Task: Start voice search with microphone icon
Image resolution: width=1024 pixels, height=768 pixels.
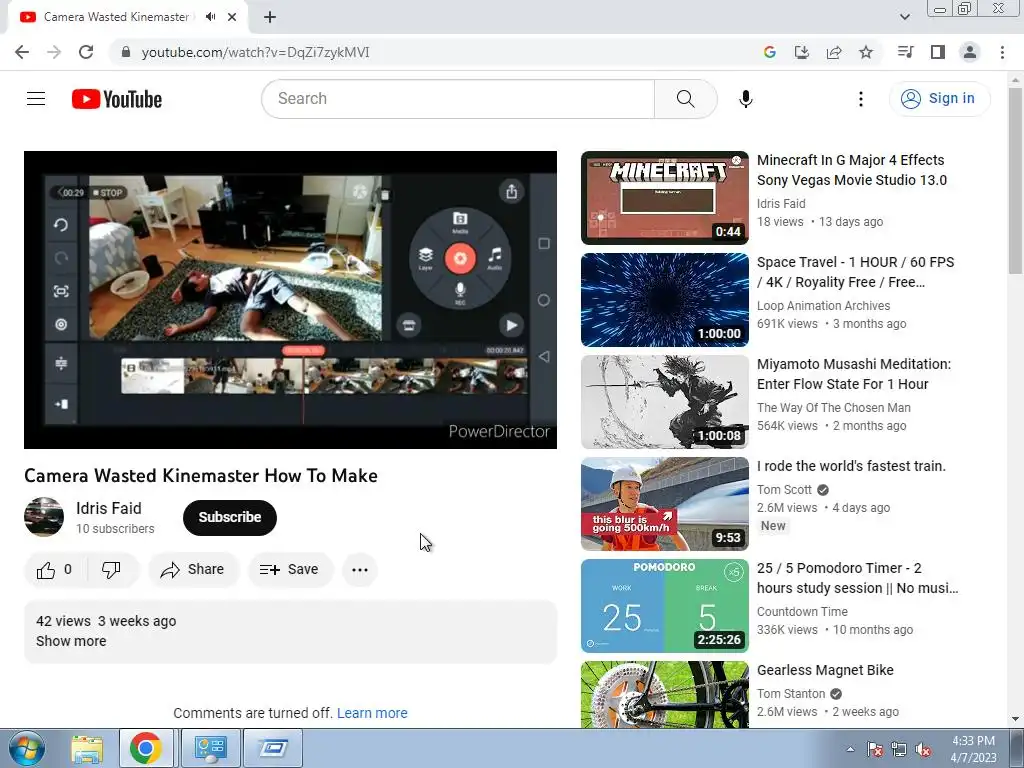Action: pos(745,99)
